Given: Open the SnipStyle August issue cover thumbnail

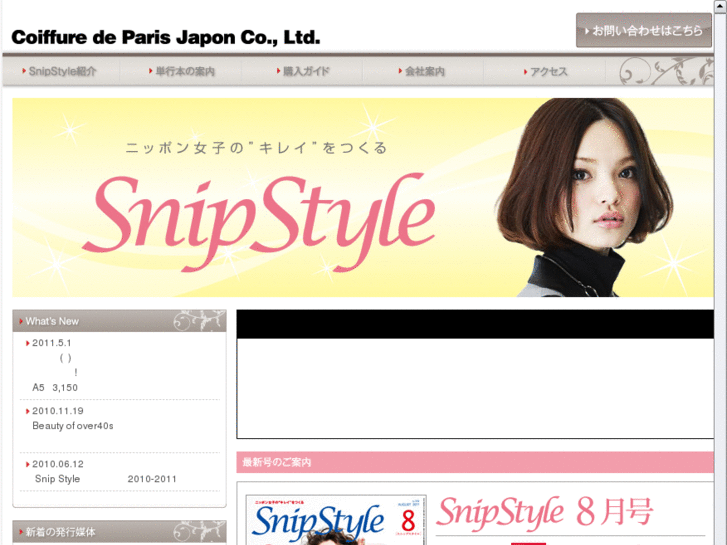Looking at the screenshot, I should click(336, 520).
